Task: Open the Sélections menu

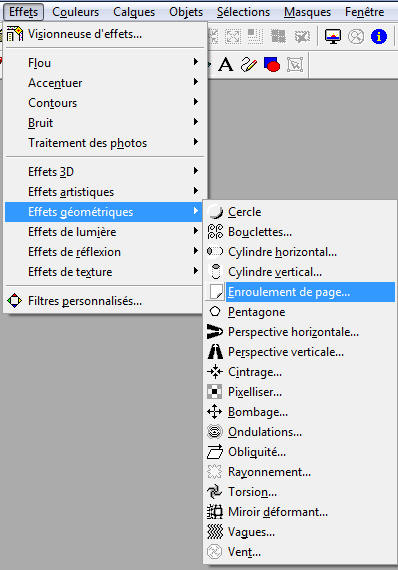Action: (x=243, y=12)
